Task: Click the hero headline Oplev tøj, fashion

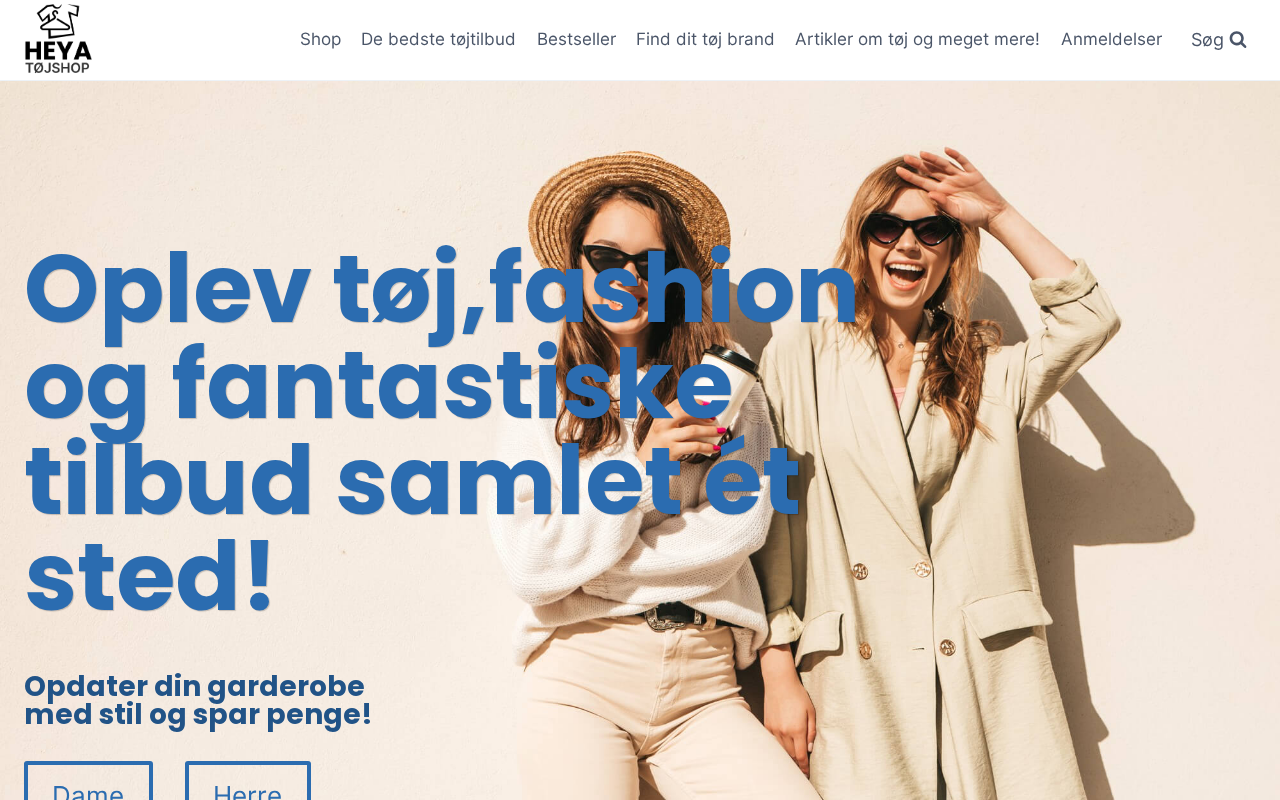Action: click(441, 290)
